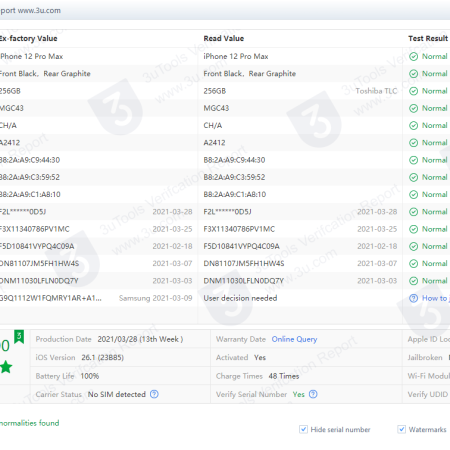The height and width of the screenshot is (450, 450).
Task: Click the Normal check icon in iPhone 12 Pro Max row
Action: (x=413, y=57)
